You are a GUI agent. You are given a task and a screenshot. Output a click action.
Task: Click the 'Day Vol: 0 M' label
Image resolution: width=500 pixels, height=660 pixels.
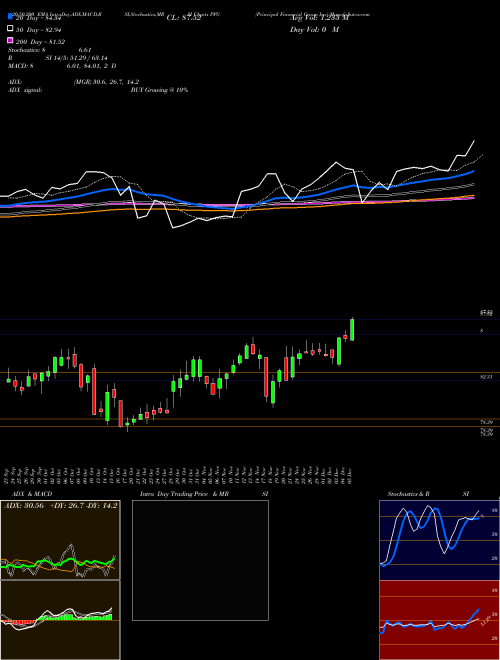[x=314, y=30]
